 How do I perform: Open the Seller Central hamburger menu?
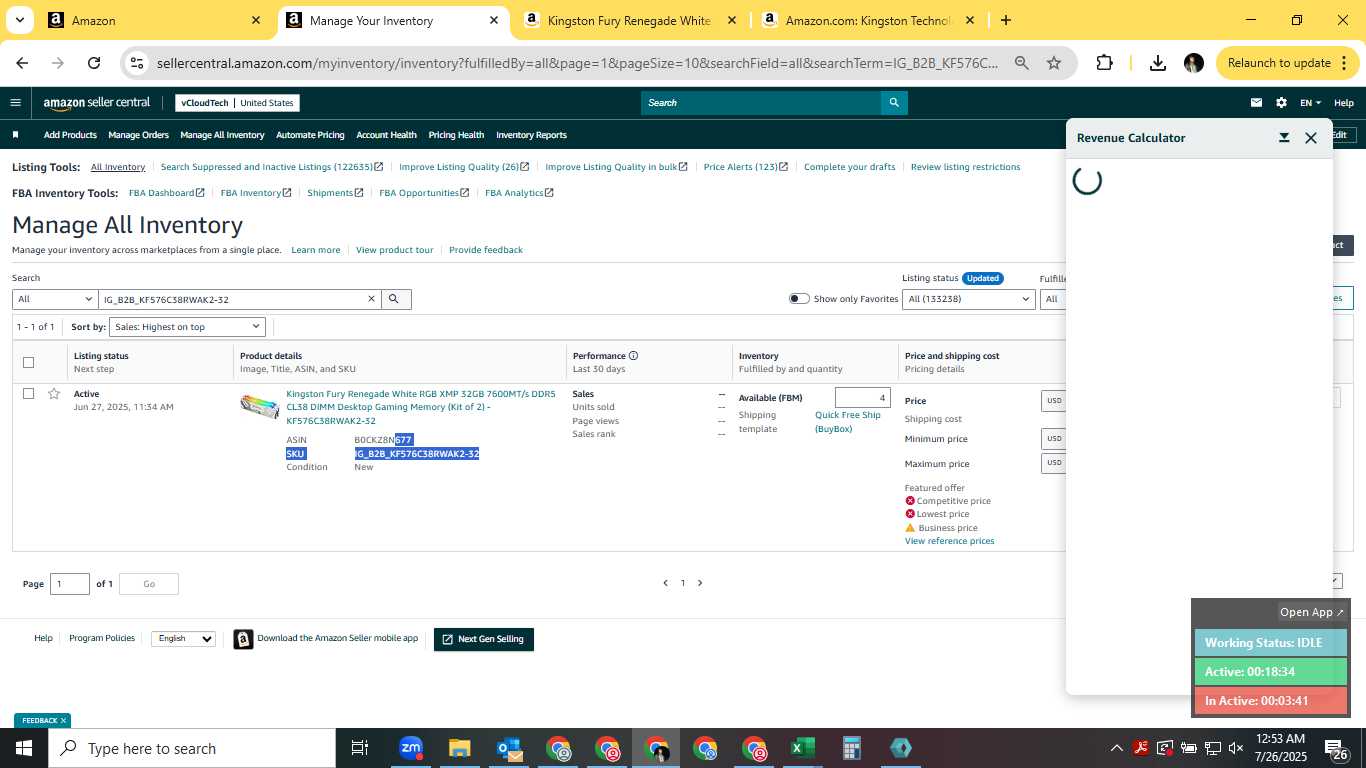click(15, 102)
